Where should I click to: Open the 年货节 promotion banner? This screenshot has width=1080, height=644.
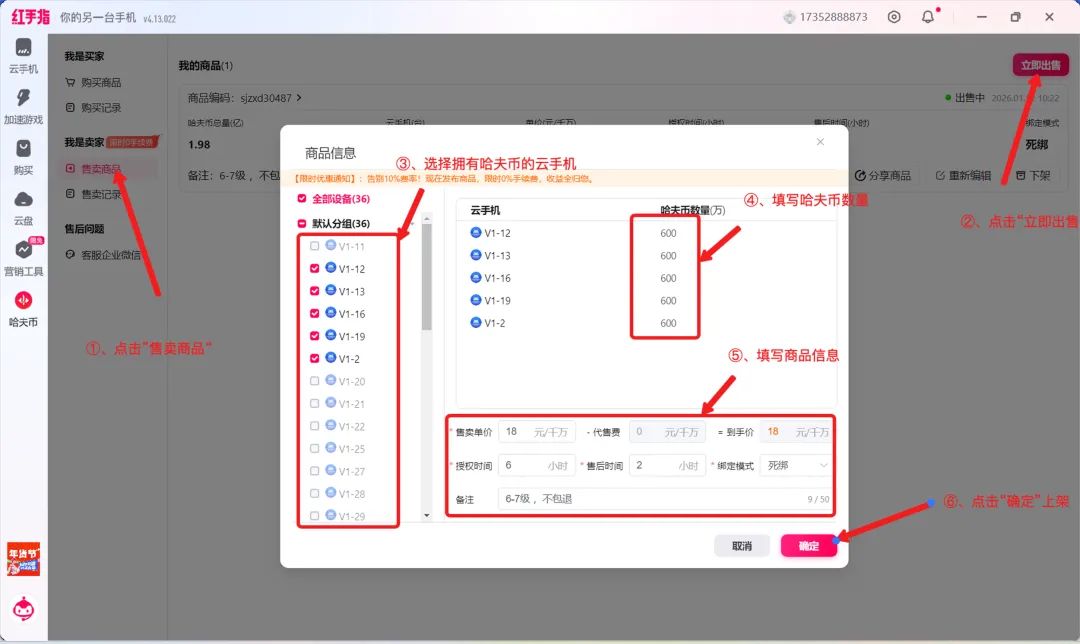(x=23, y=559)
